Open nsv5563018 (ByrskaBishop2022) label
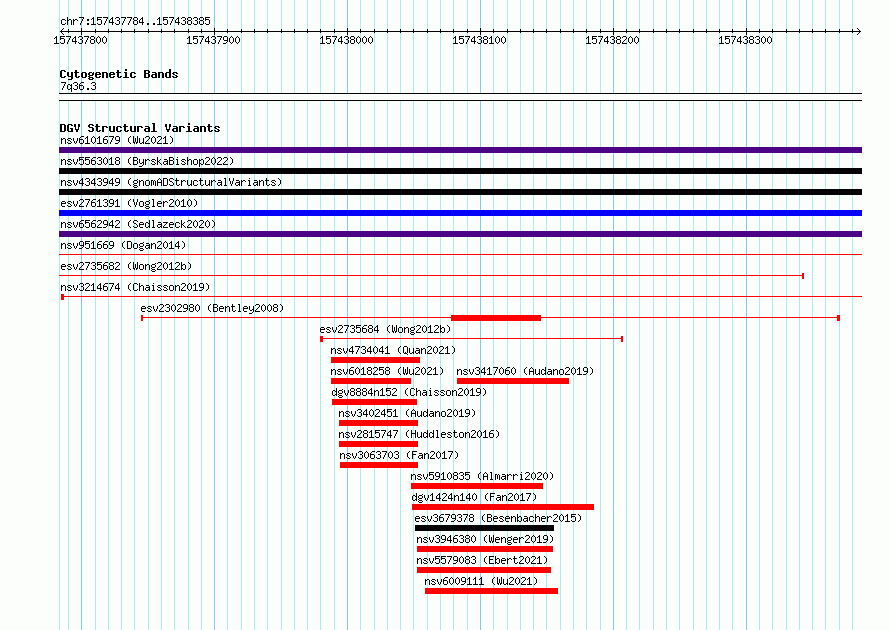Screen dimensions: 890x630 147,161
